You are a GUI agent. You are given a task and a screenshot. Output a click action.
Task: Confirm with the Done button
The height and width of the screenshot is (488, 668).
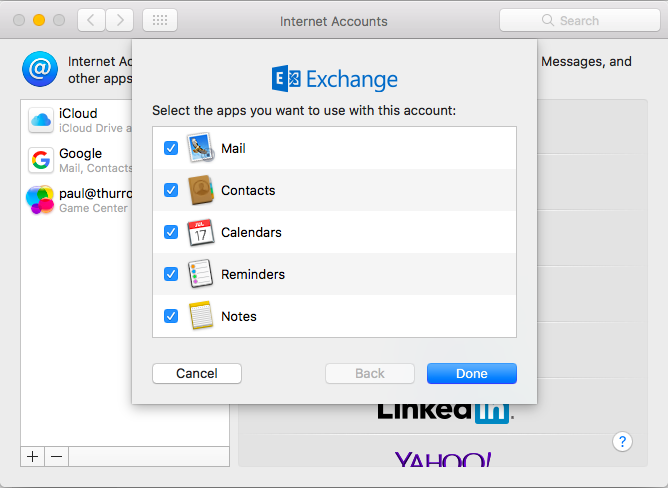pyautogui.click(x=472, y=373)
